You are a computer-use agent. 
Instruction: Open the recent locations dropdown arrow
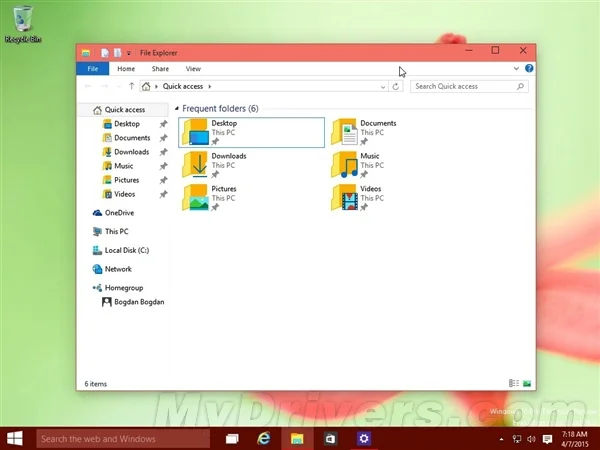[x=119, y=86]
